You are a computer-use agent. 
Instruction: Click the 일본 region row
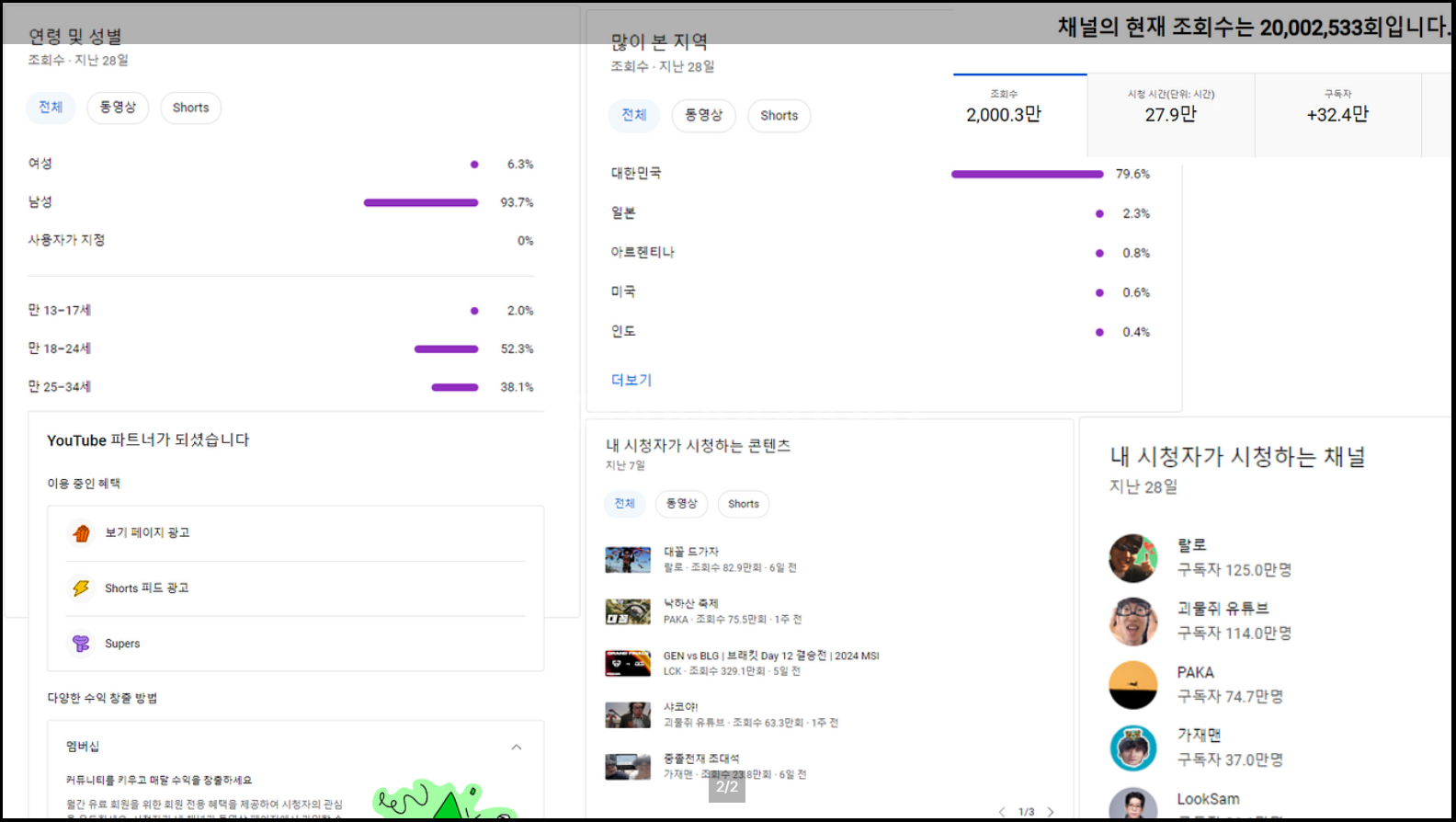coord(881,213)
